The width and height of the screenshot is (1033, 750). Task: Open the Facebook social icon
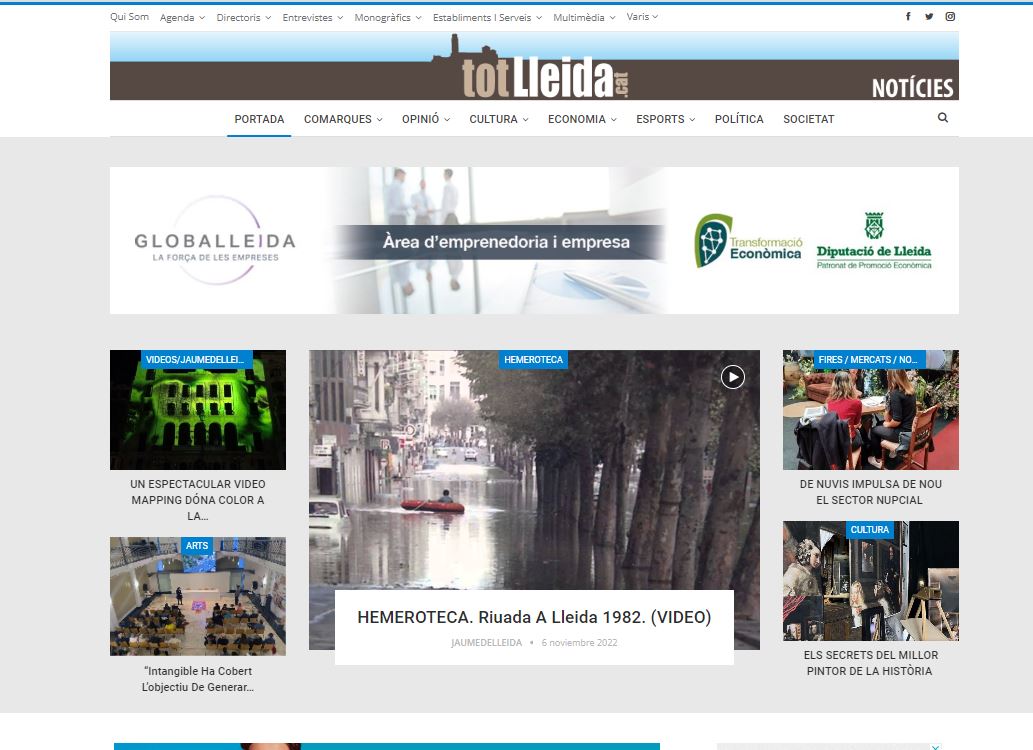coord(908,17)
